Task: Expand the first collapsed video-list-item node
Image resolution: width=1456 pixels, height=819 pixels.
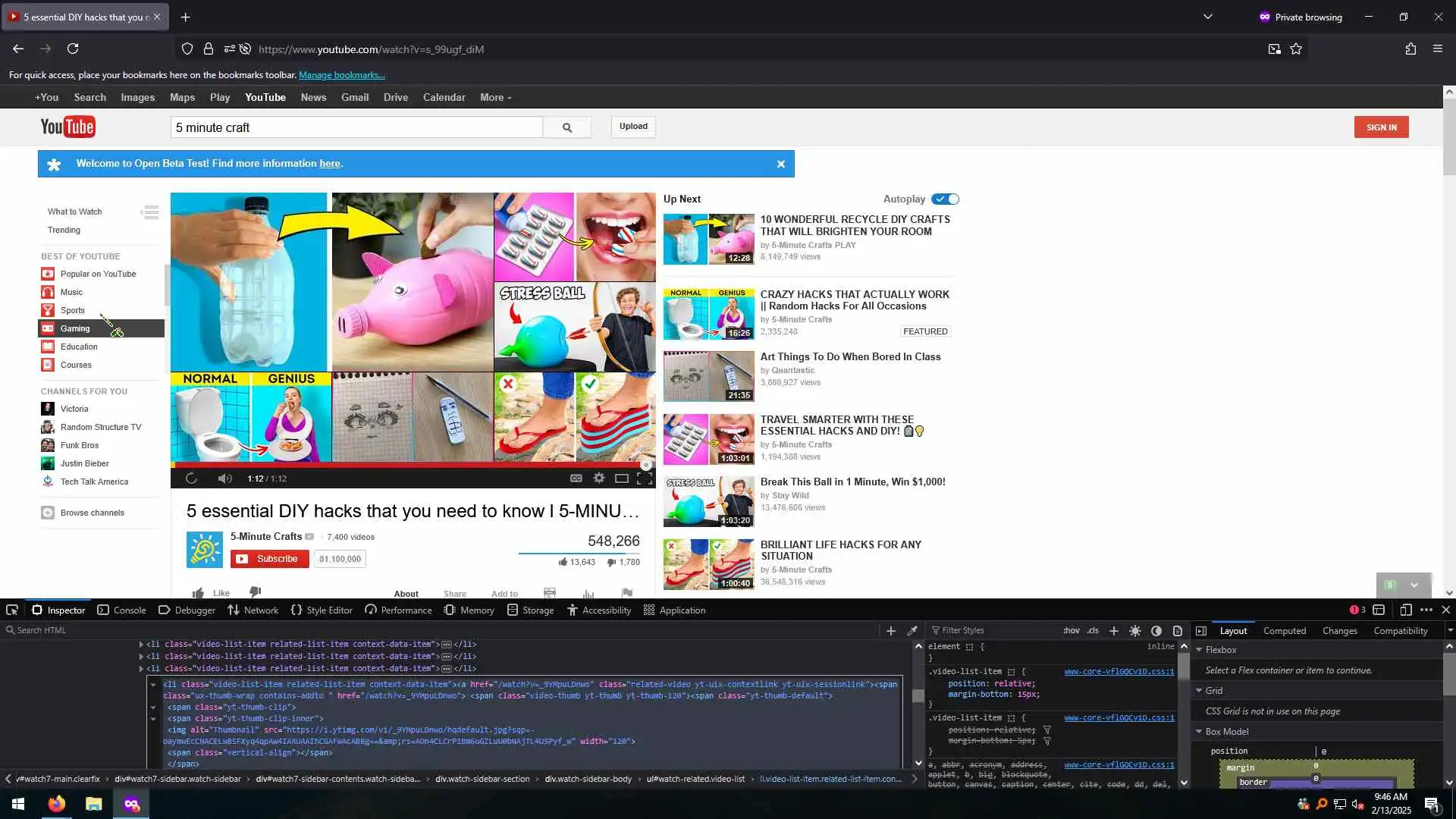Action: pos(141,645)
